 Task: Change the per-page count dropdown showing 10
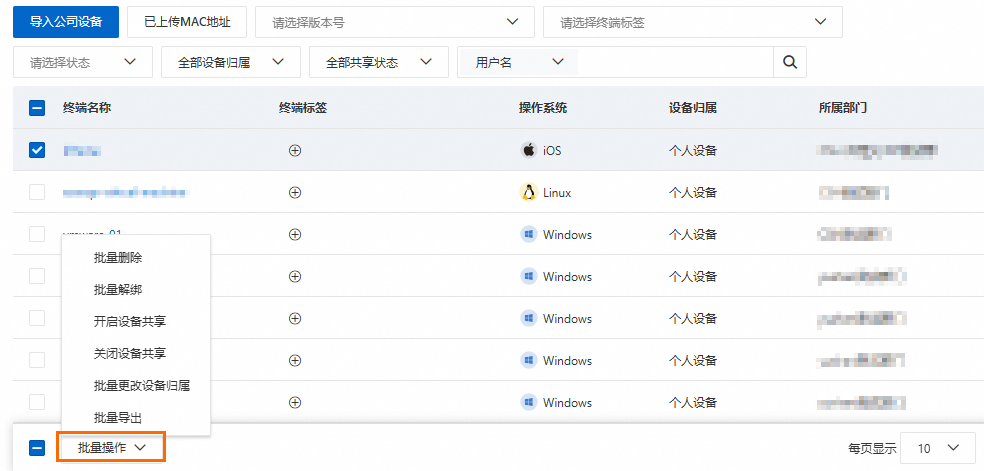click(938, 448)
